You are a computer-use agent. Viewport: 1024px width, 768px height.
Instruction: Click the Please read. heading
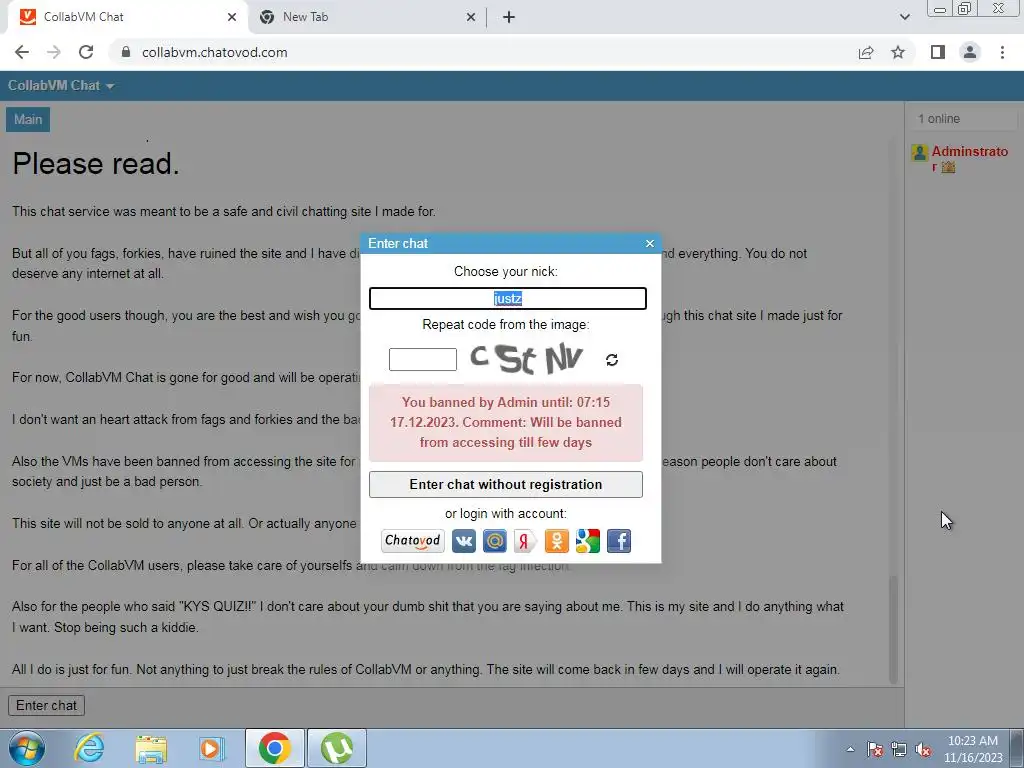(x=95, y=163)
